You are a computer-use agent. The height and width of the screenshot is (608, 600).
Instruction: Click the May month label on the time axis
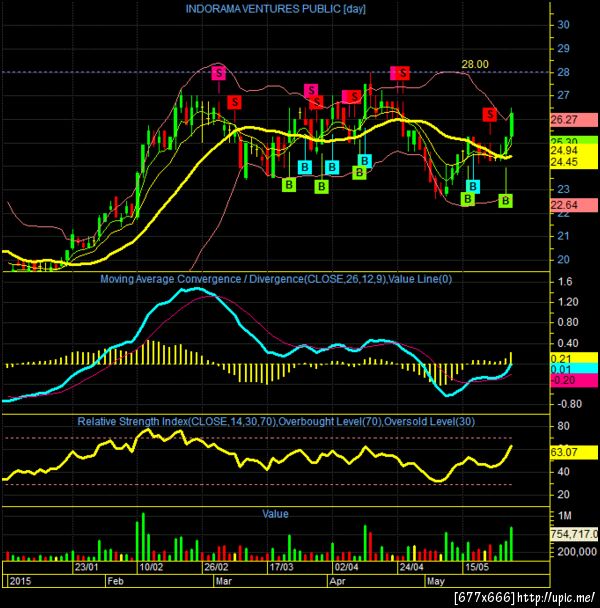point(436,581)
